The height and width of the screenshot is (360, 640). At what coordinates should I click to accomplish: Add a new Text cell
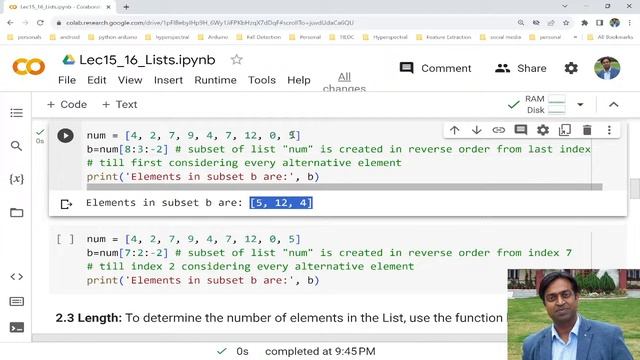pyautogui.click(x=120, y=104)
